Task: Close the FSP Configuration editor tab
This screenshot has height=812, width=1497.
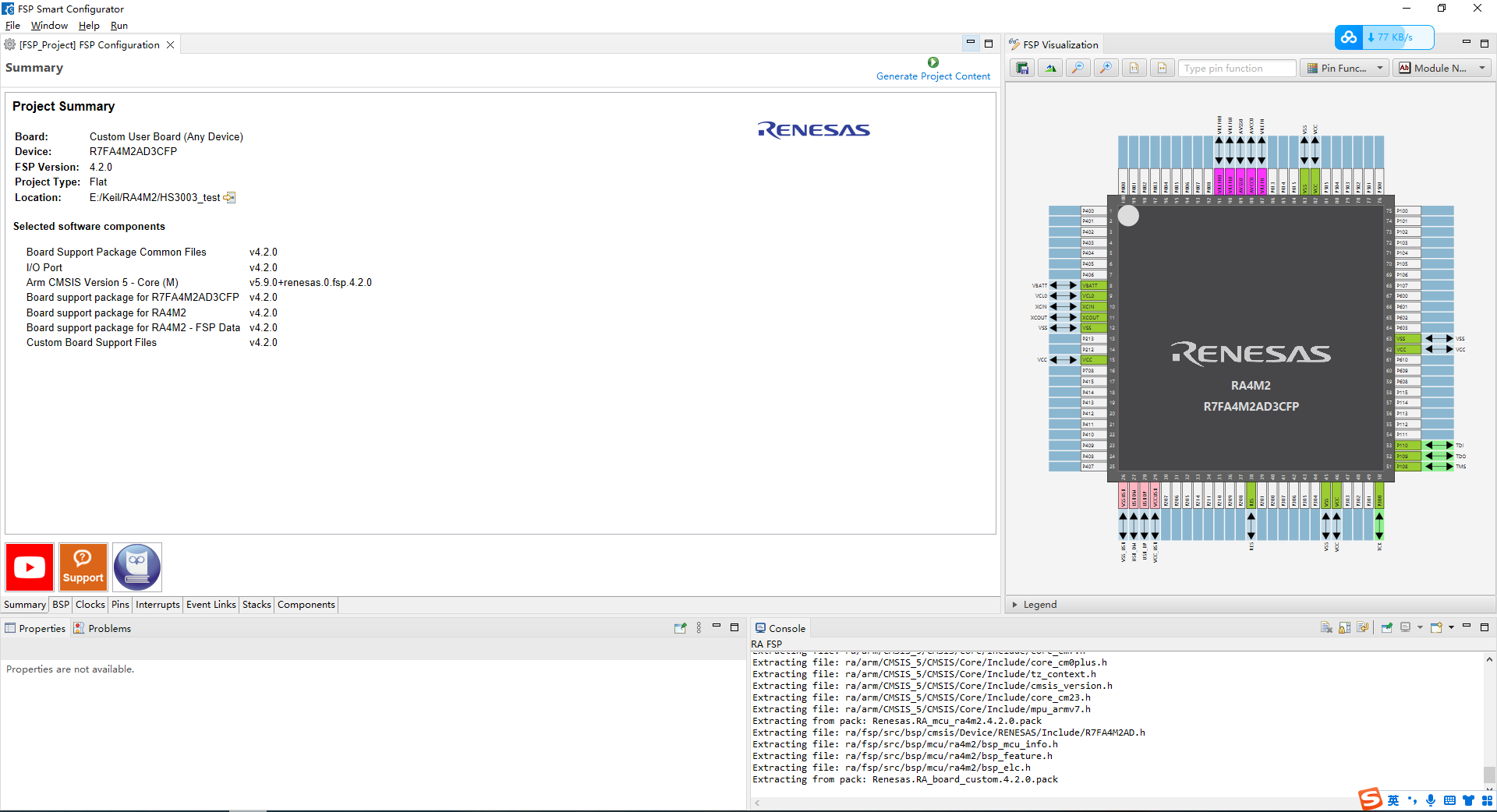Action: (171, 45)
